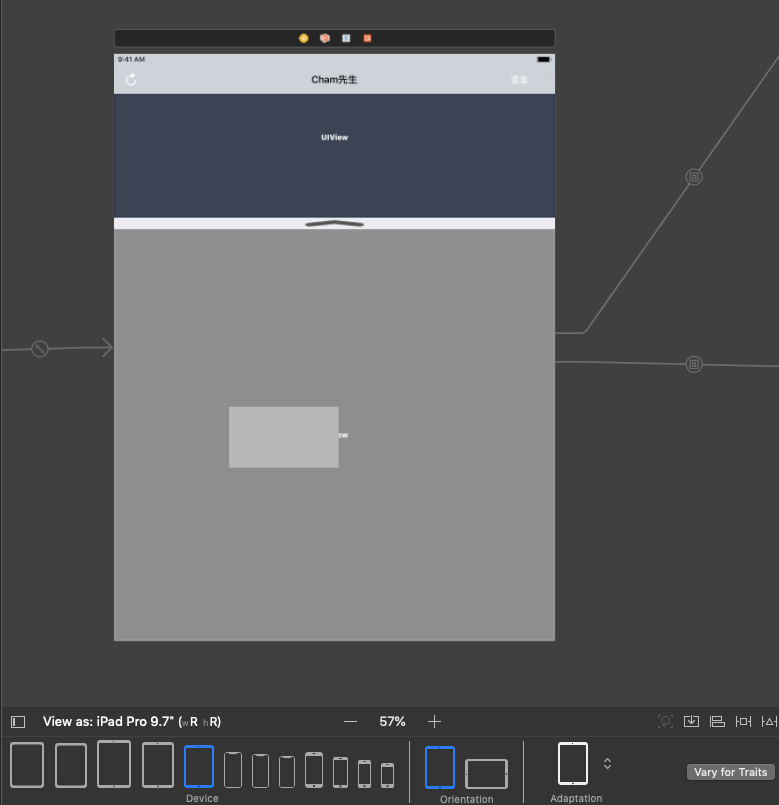Click the 退室 bar button in navigation bar
This screenshot has width=779, height=805.
(x=519, y=80)
